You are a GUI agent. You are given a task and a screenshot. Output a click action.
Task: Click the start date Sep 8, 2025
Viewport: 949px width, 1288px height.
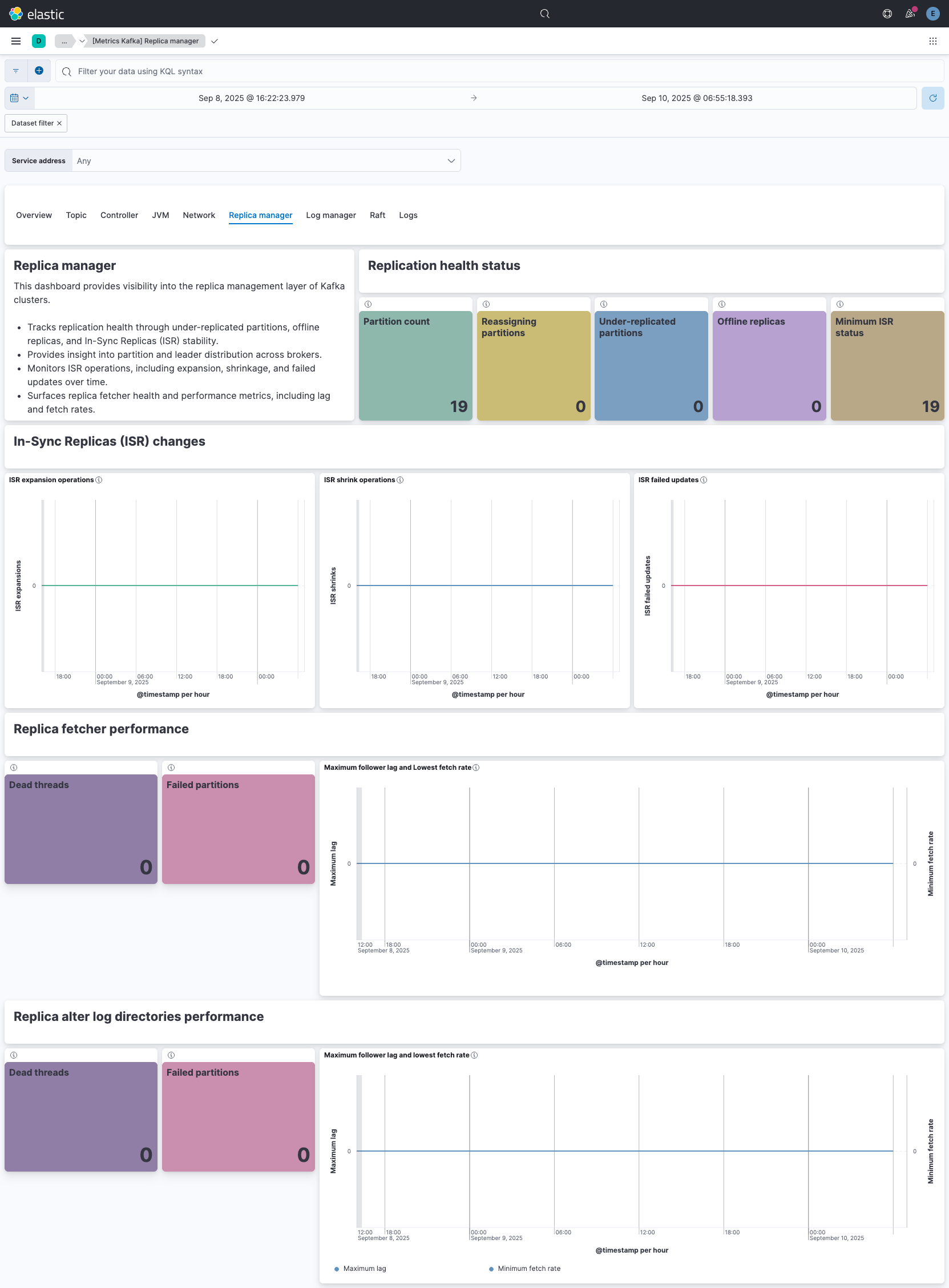click(252, 98)
